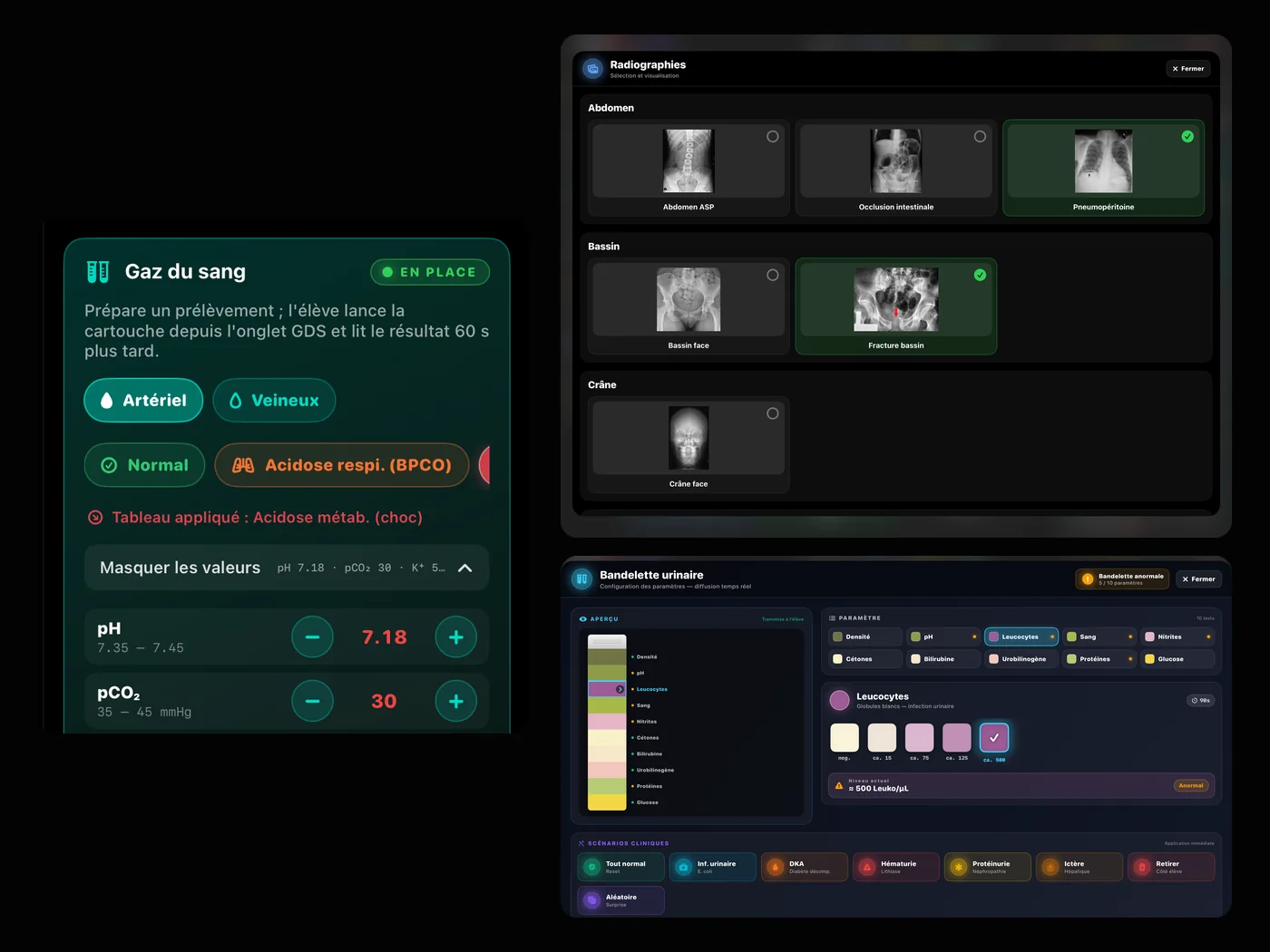Choose the ca. 75 leucocytes color swatch
Viewport: 1270px width, 952px height.
coord(919,737)
